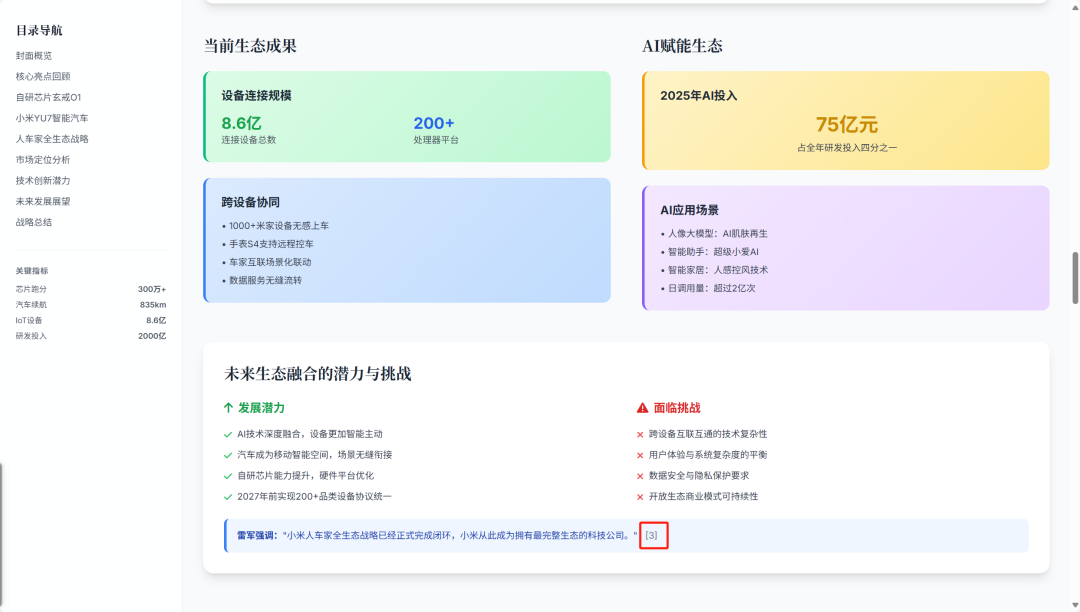The image size is (1080, 612).
Task: Click checkmark beside 2027年前实现200+品类
Action: 228,496
